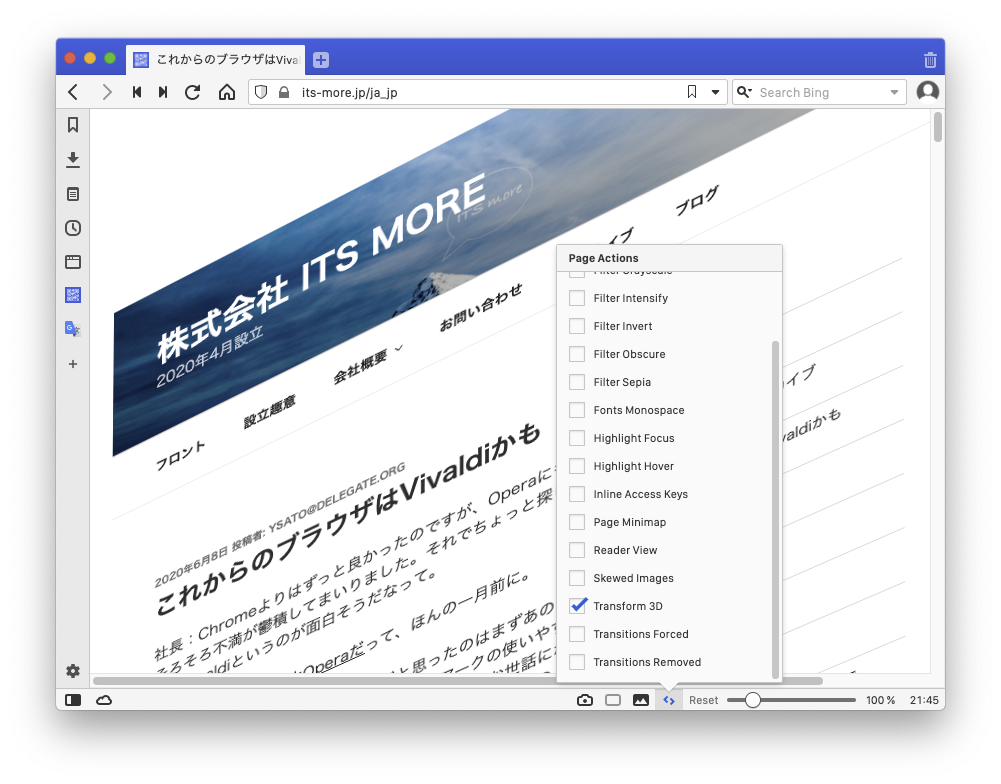This screenshot has height=784, width=1001.
Task: Open the search engine selector magnifier
Action: 744,92
